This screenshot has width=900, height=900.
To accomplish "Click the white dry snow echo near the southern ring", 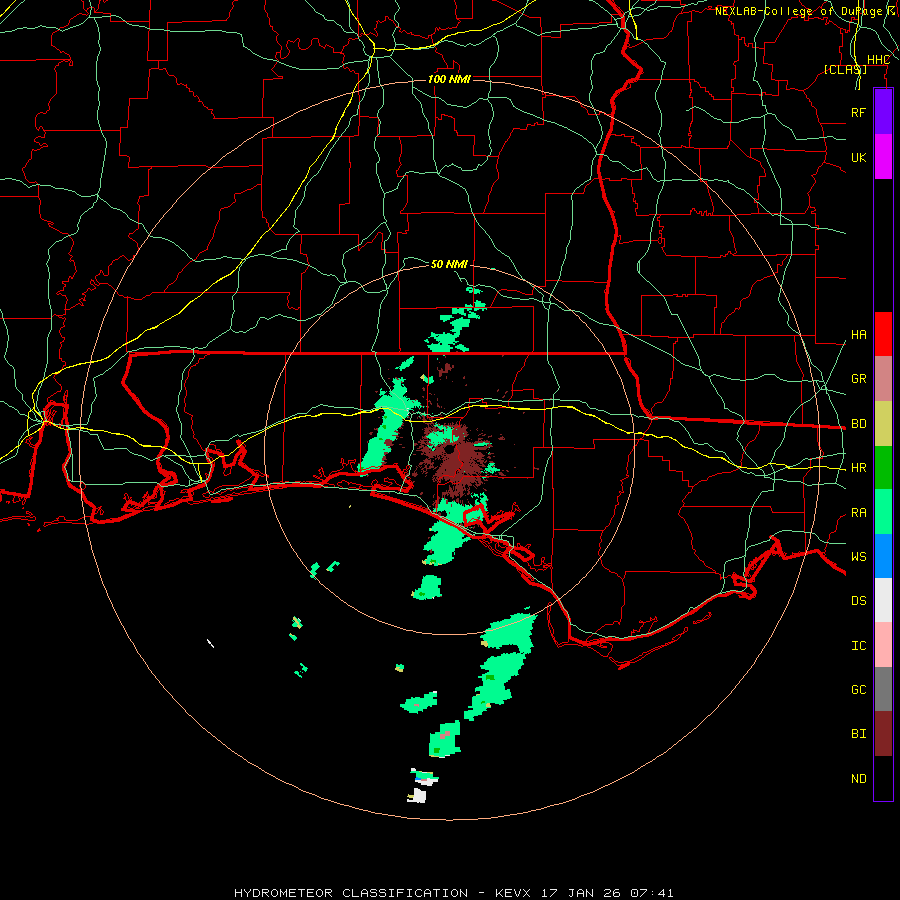I will click(x=419, y=795).
